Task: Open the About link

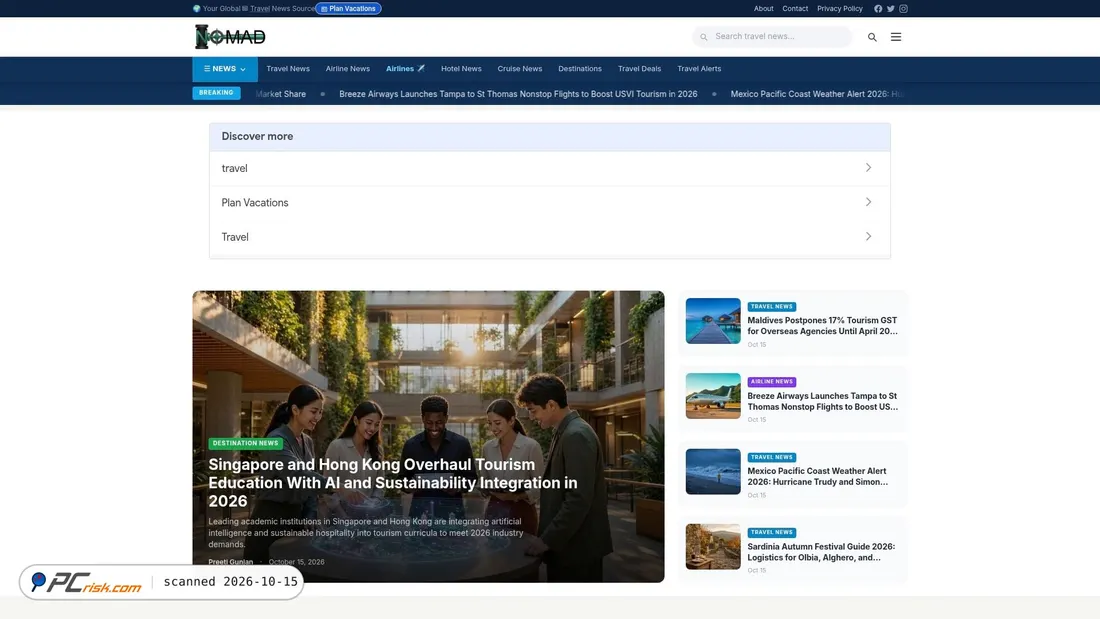Action: tap(763, 8)
